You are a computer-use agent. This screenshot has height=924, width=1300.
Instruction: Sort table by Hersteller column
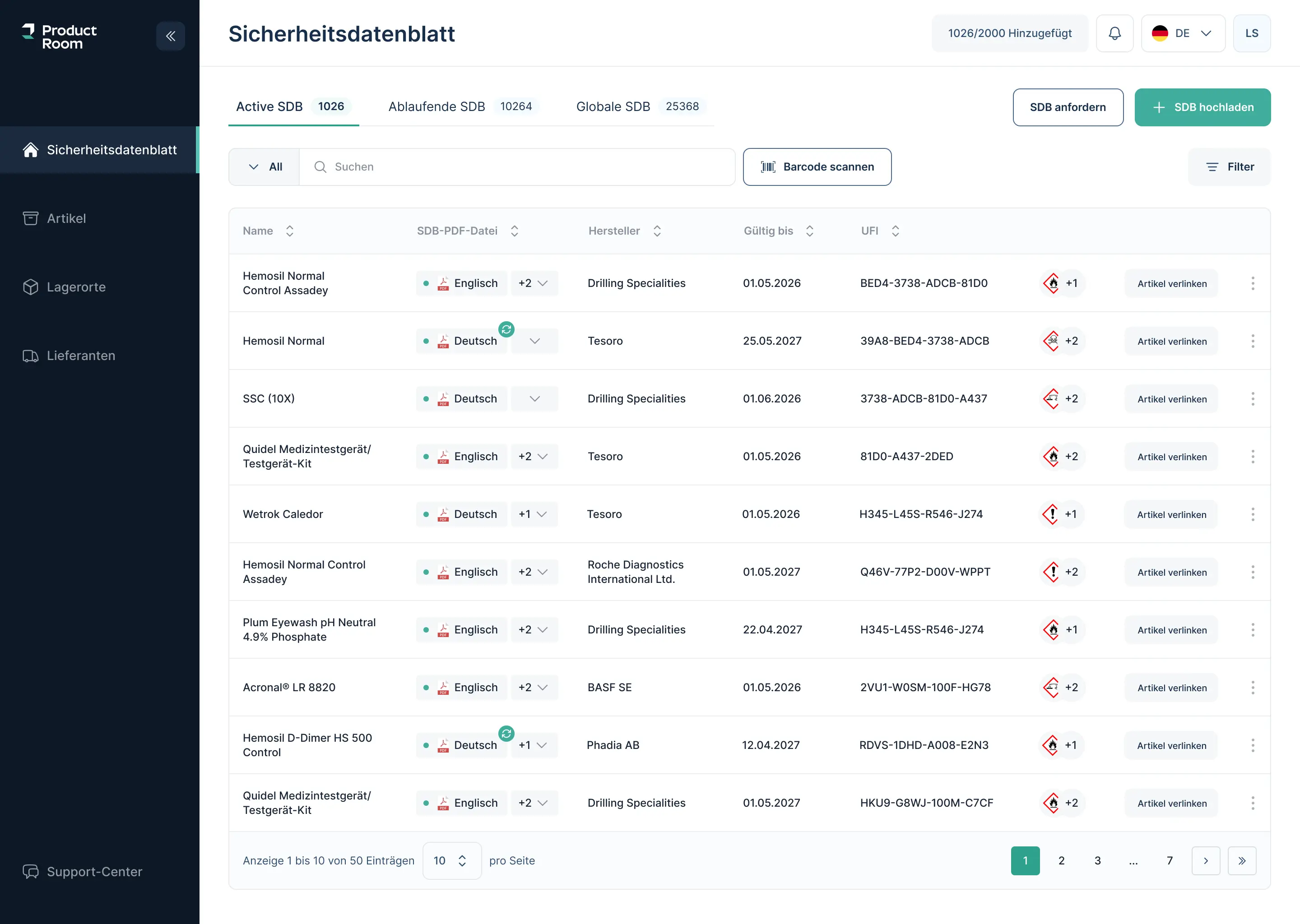pos(657,231)
